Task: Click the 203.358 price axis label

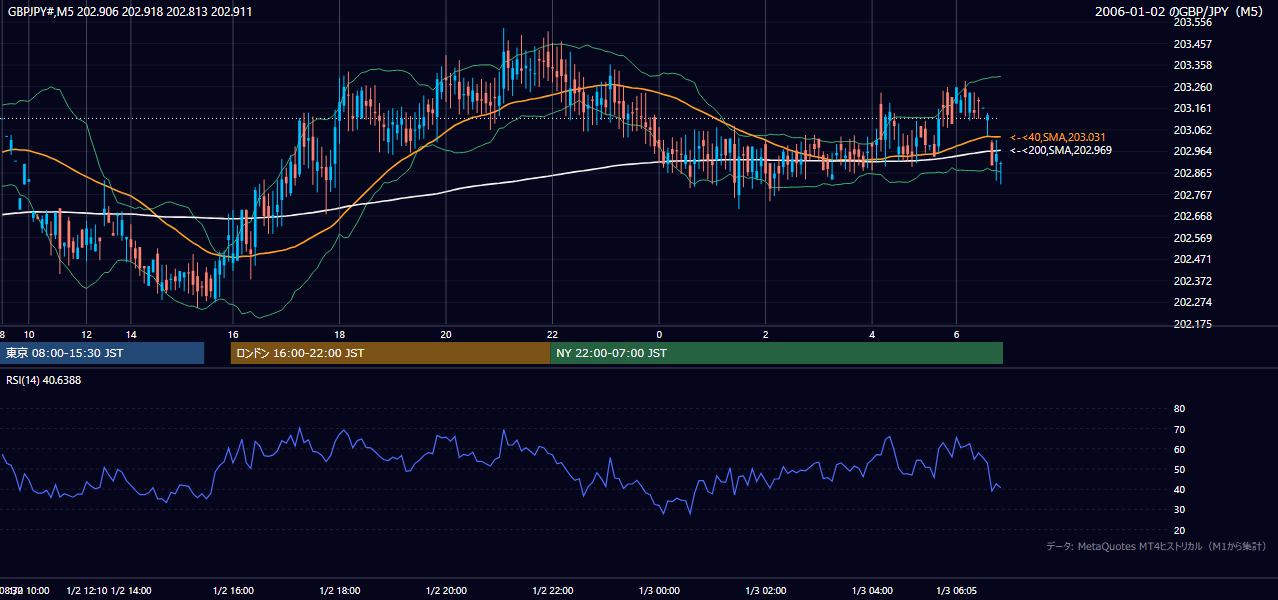Action: 1192,65
